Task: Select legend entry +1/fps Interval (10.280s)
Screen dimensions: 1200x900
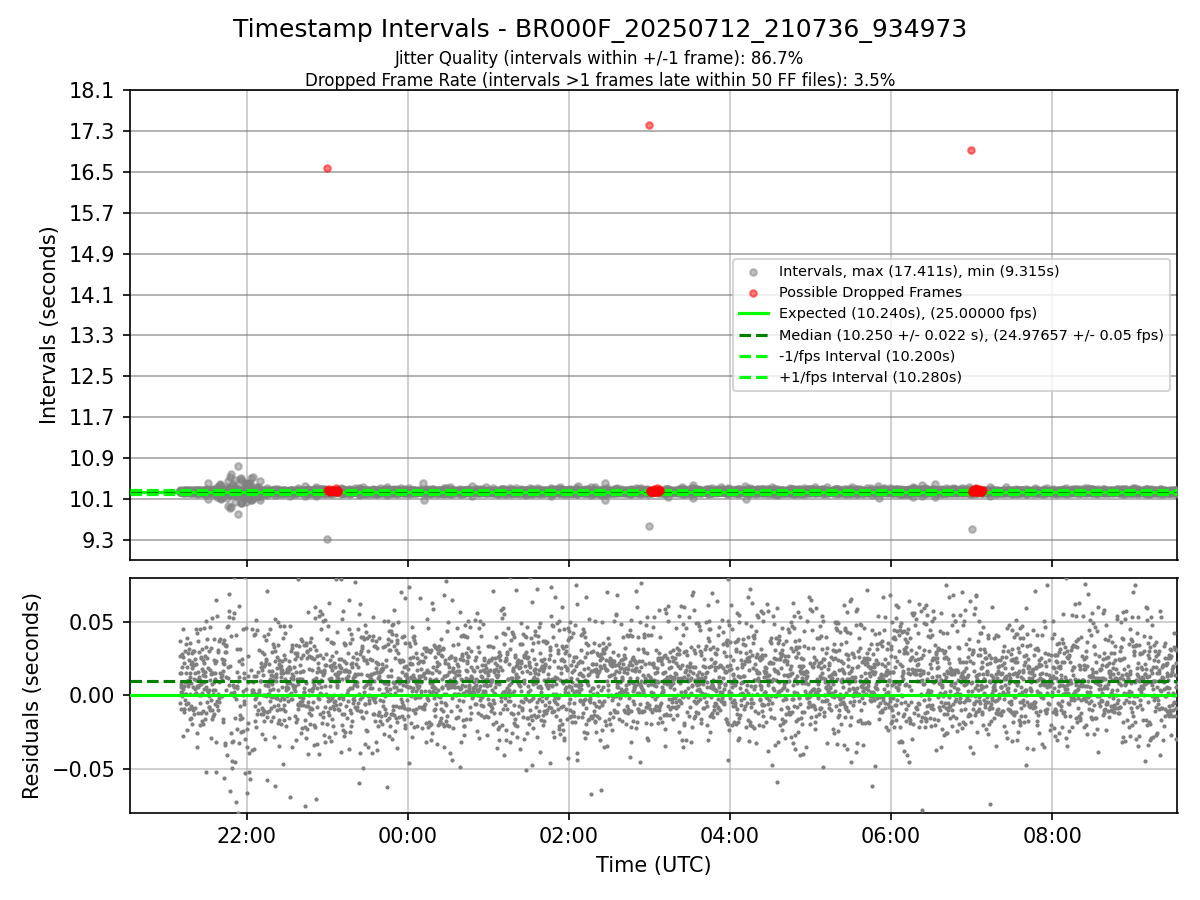Action: pyautogui.click(x=870, y=377)
